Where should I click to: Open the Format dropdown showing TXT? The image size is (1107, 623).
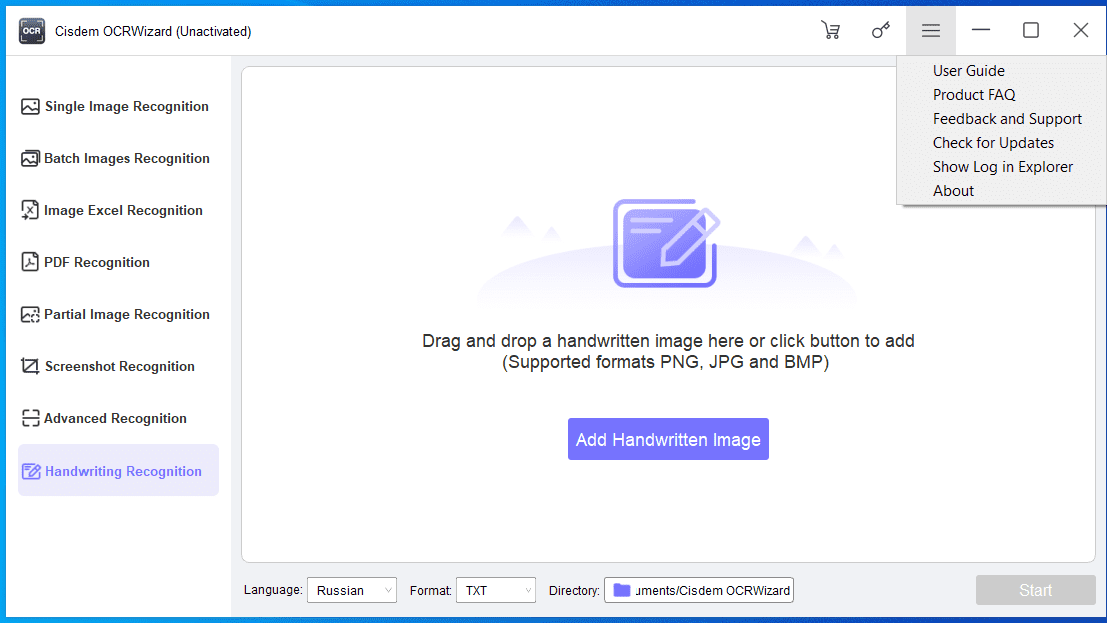pos(496,590)
